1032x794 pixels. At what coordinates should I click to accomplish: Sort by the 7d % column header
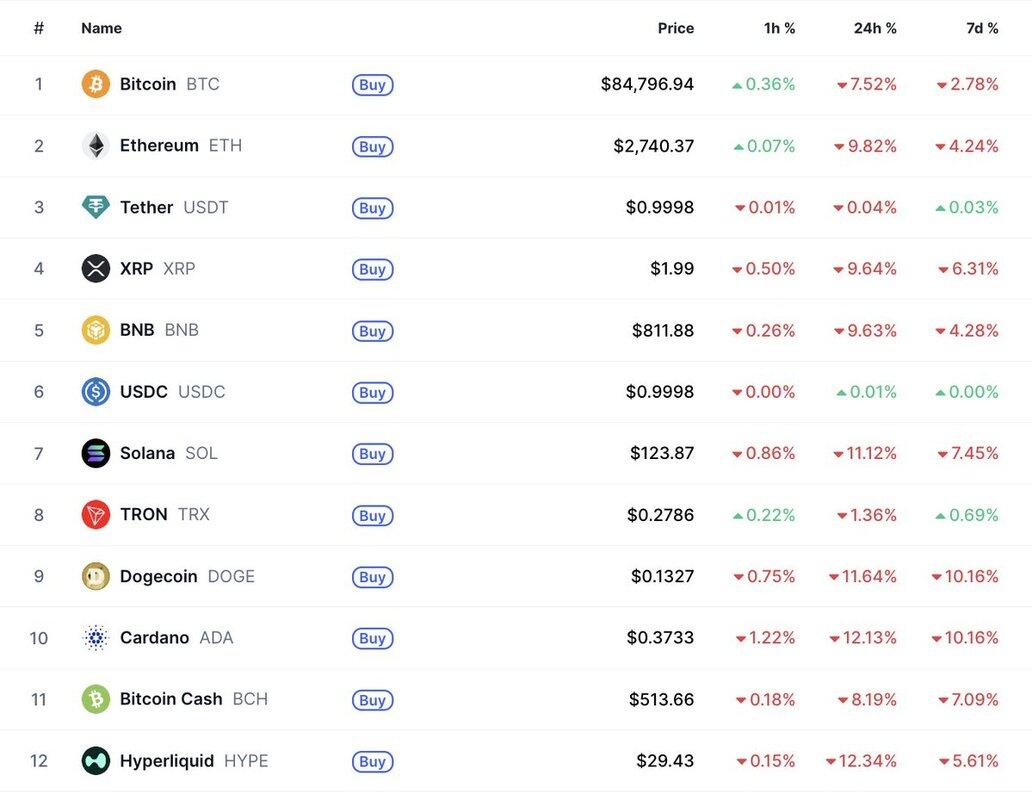(982, 28)
